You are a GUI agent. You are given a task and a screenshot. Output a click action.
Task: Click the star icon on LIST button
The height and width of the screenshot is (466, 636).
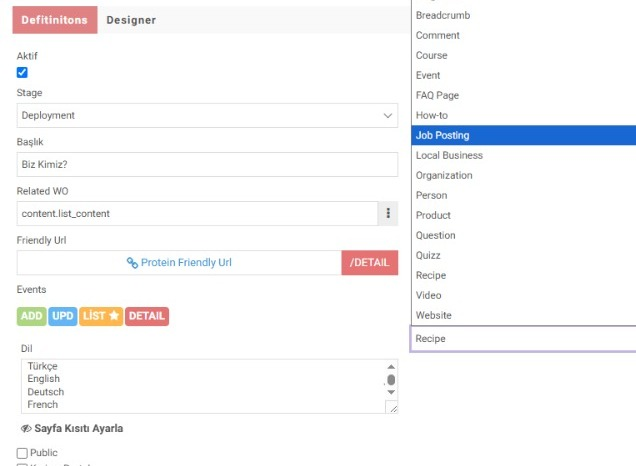pos(114,316)
